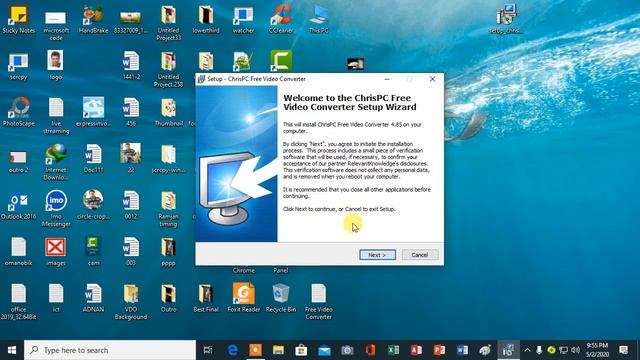Select the circle-crop image file
640x360 pixels.
pyautogui.click(x=93, y=205)
